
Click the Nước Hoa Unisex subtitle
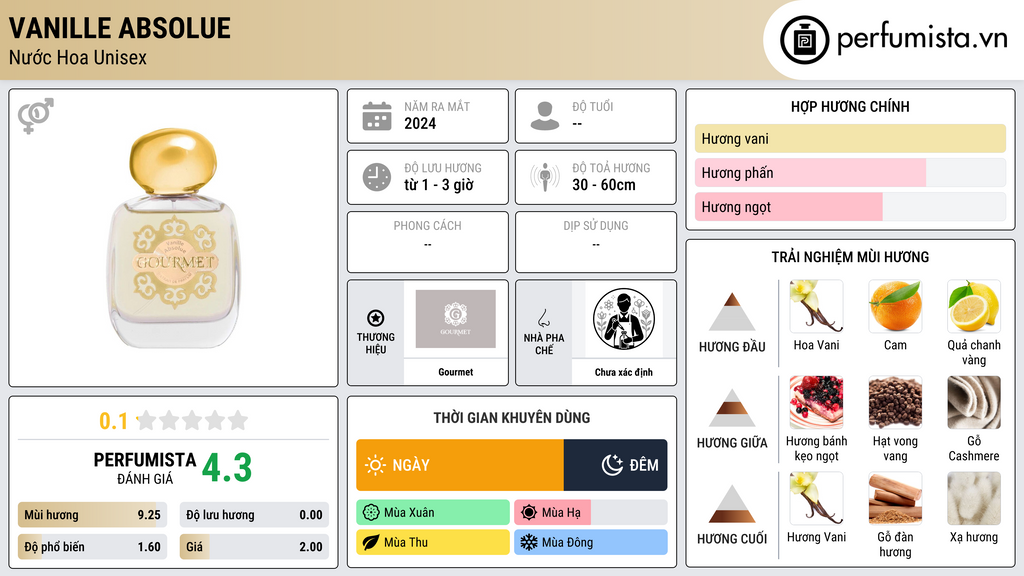pyautogui.click(x=78, y=58)
